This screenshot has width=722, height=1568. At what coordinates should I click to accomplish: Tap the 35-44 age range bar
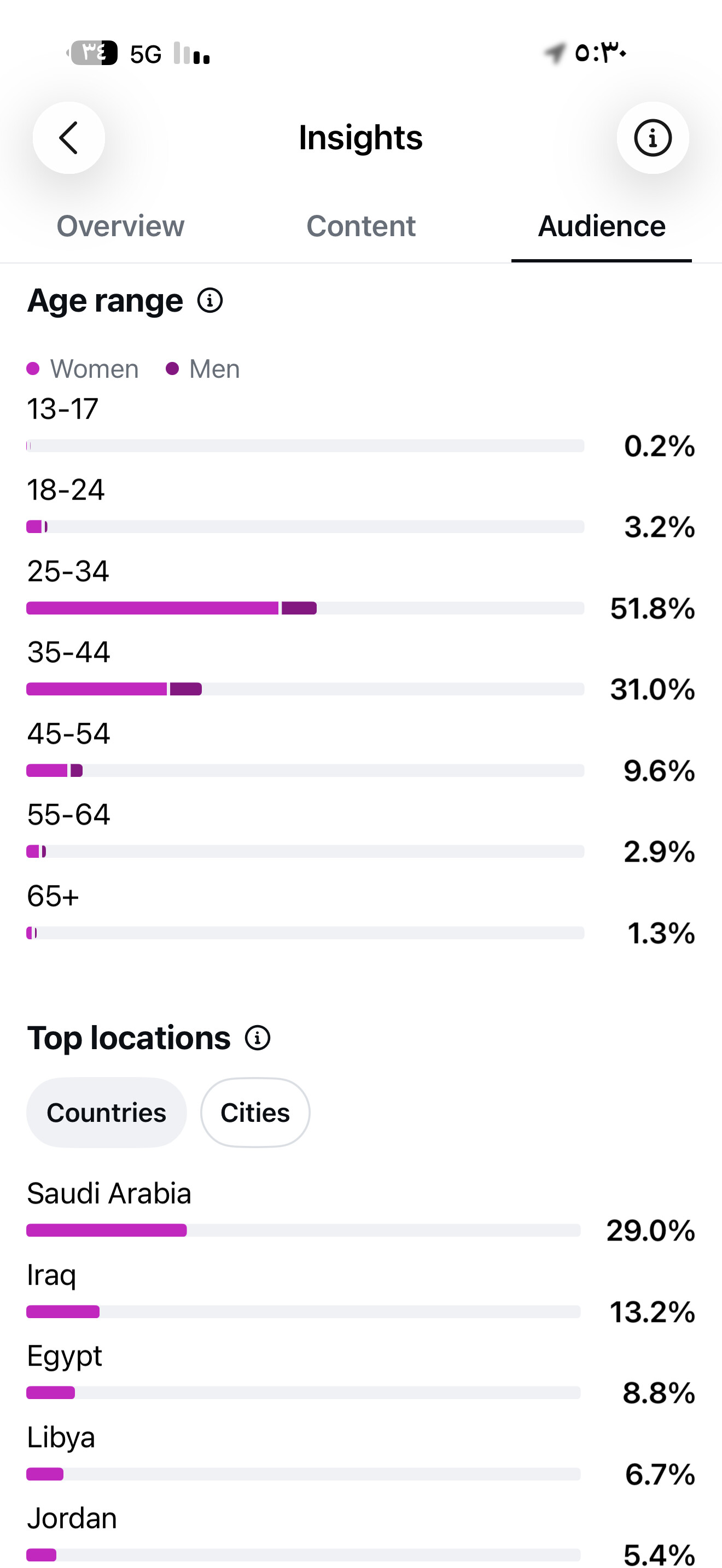(305, 689)
